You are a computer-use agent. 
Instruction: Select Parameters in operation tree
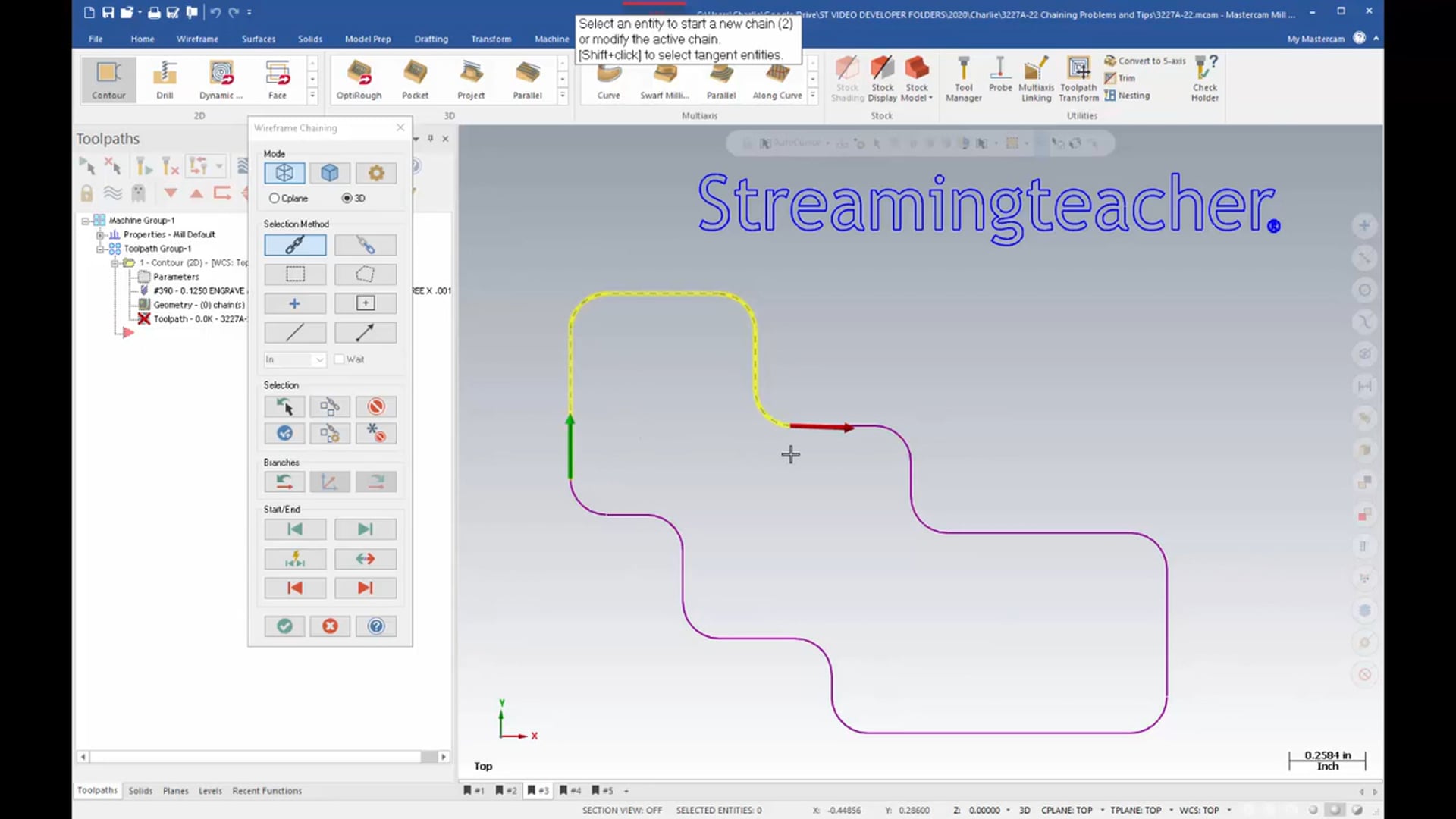click(176, 277)
